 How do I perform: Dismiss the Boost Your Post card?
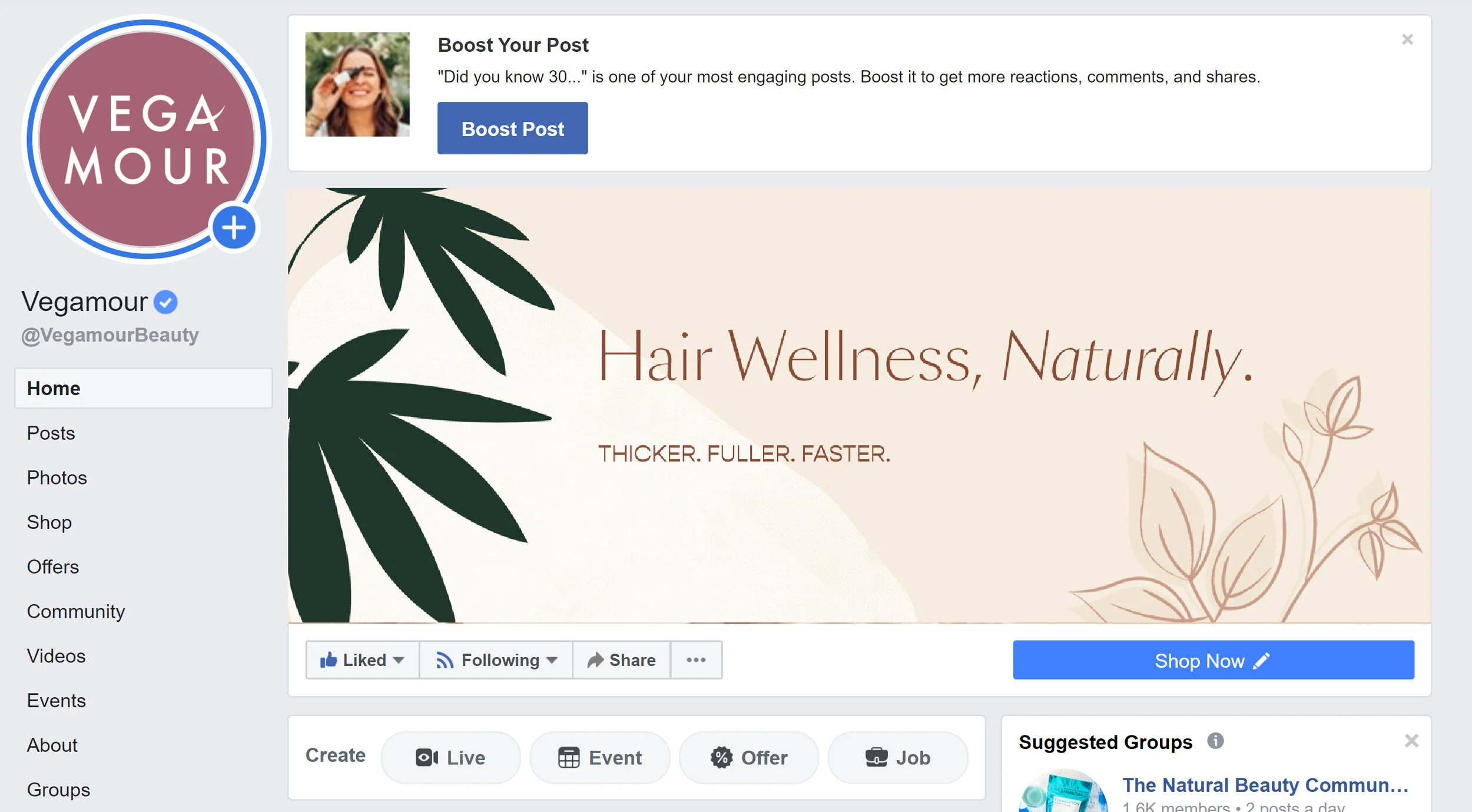(x=1407, y=39)
